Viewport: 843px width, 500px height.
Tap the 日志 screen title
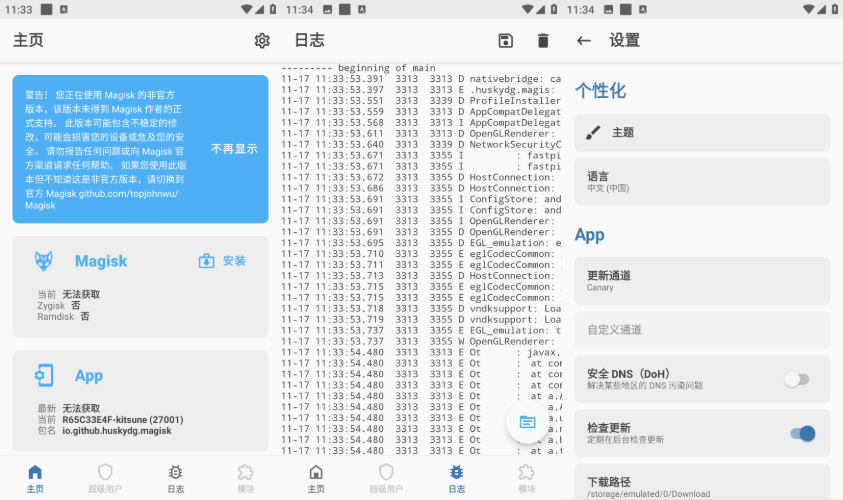coord(309,40)
